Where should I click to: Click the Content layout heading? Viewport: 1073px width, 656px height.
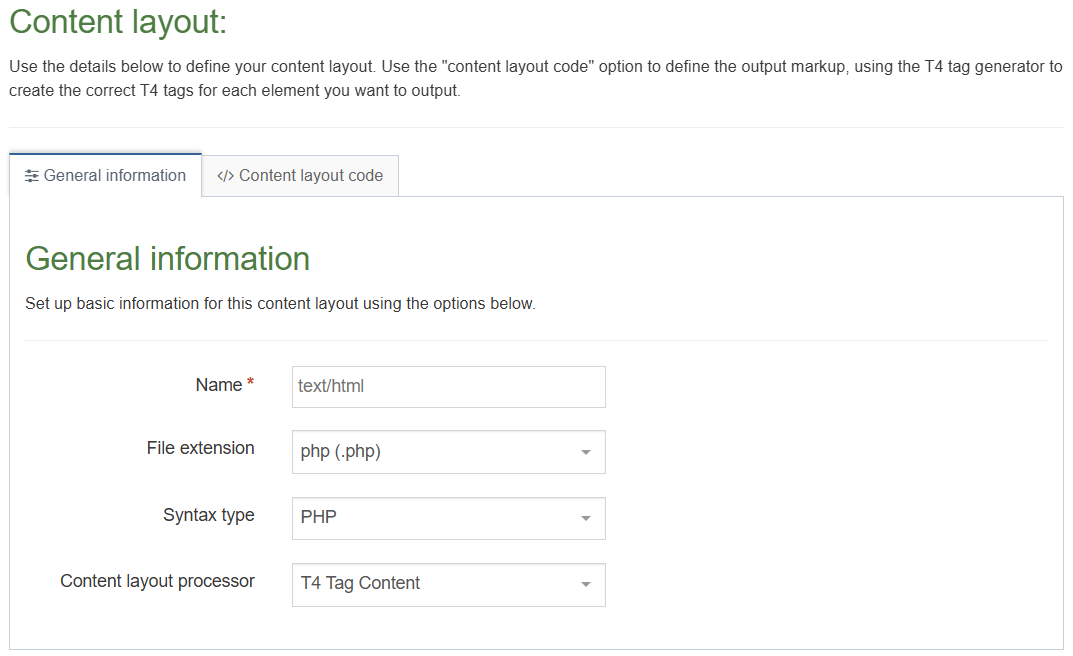(x=118, y=21)
